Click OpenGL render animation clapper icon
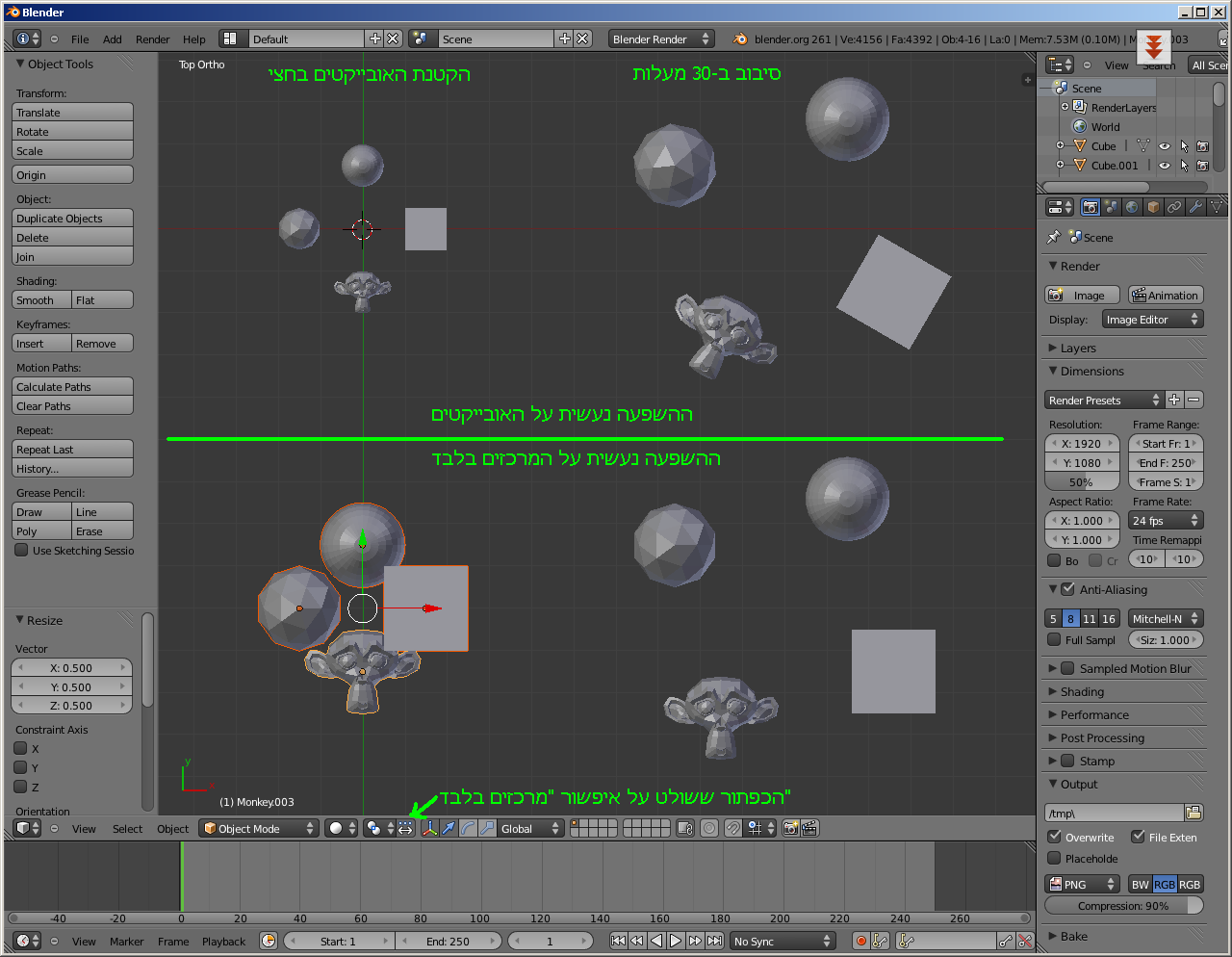This screenshot has height=957, width=1232. tap(809, 828)
